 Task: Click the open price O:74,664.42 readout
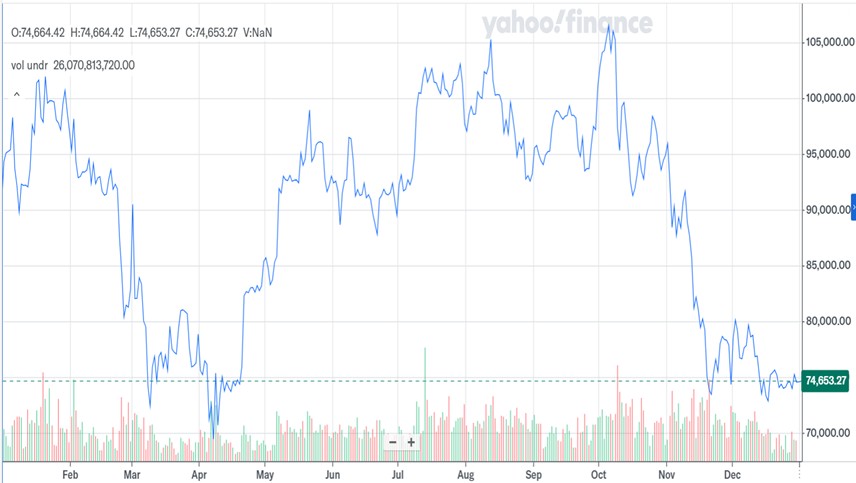coord(37,32)
